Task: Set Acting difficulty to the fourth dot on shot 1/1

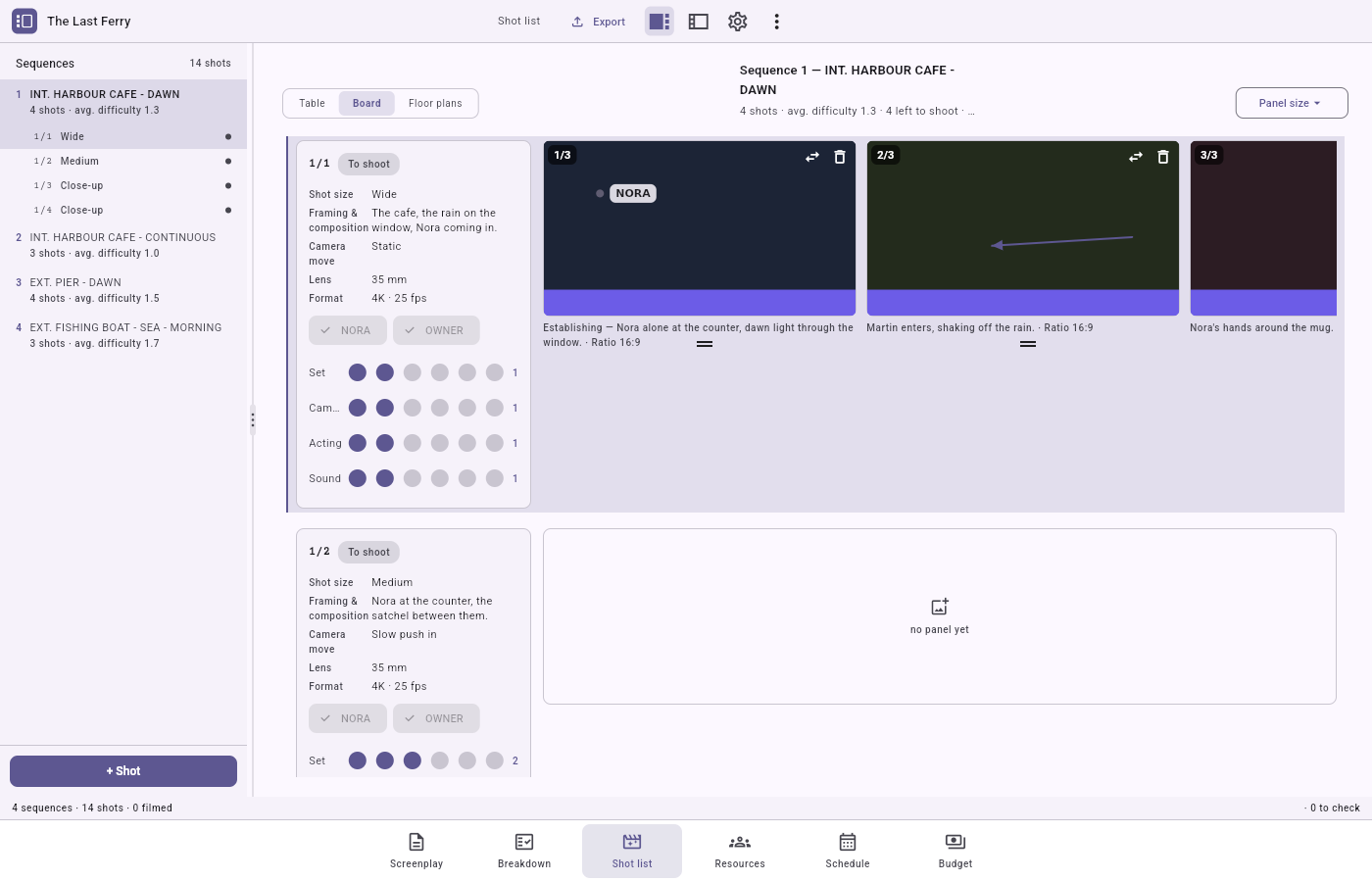Action: click(x=440, y=443)
